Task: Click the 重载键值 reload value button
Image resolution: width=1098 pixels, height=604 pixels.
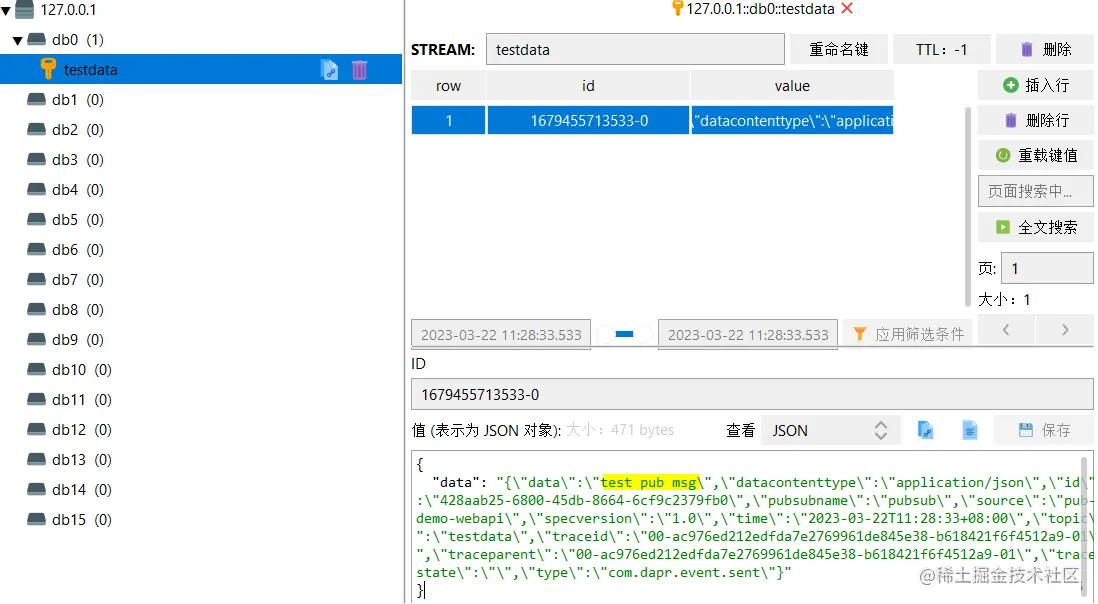Action: [x=1036, y=155]
